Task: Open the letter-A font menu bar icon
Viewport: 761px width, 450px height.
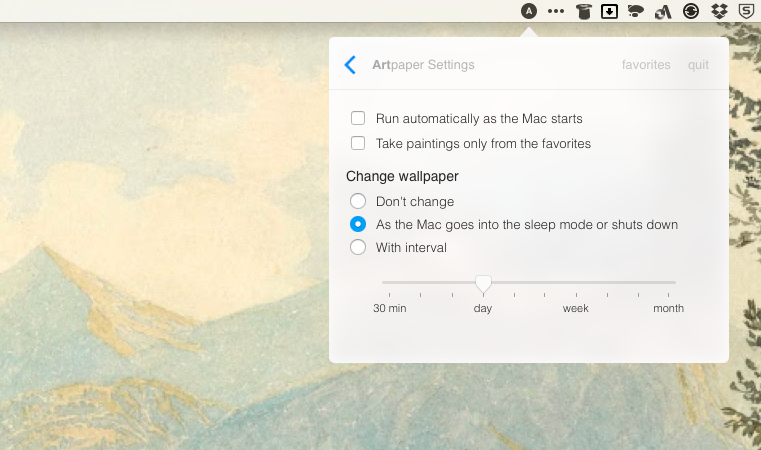Action: point(663,11)
